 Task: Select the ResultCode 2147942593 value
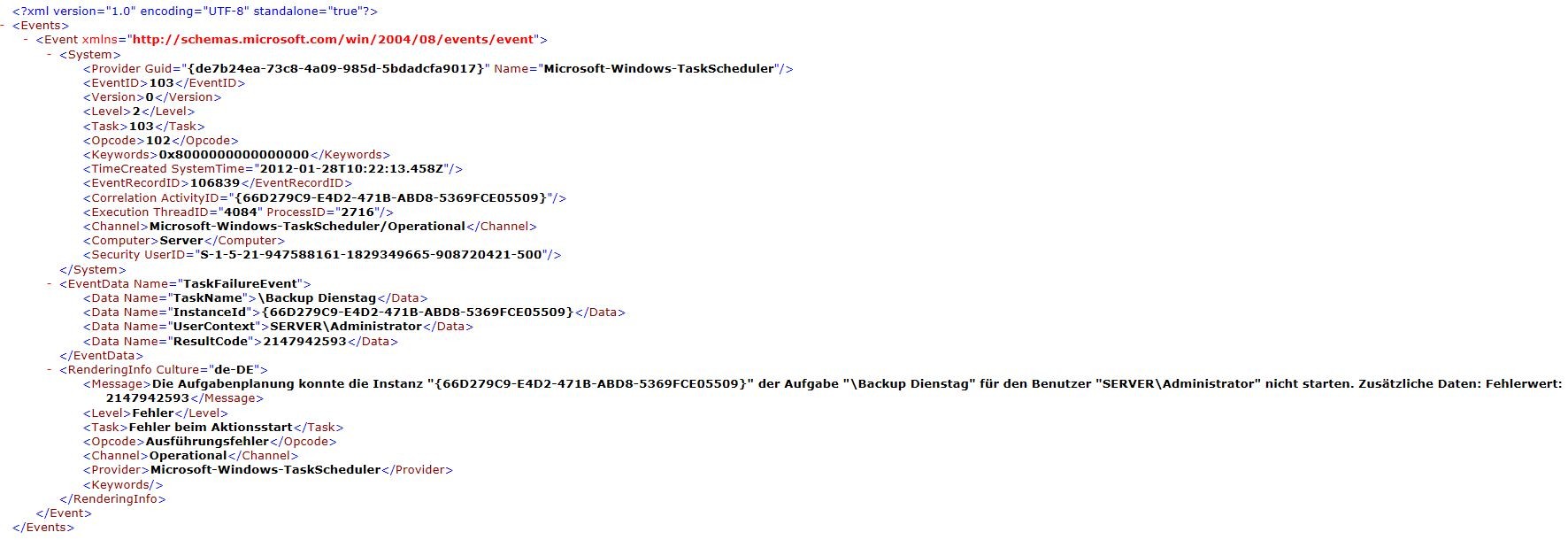pyautogui.click(x=304, y=342)
